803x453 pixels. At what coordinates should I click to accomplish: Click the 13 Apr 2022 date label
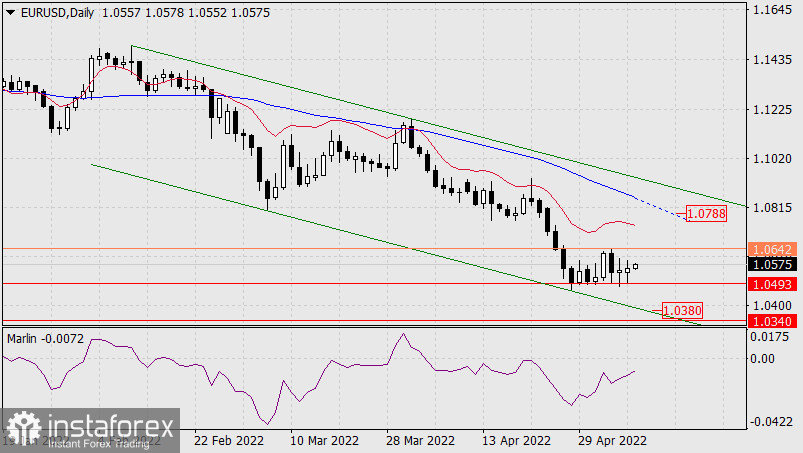pyautogui.click(x=516, y=441)
